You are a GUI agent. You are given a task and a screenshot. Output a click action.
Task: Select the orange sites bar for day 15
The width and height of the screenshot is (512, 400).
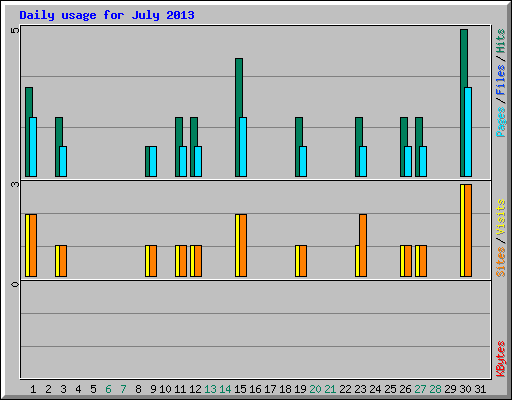[x=243, y=245]
